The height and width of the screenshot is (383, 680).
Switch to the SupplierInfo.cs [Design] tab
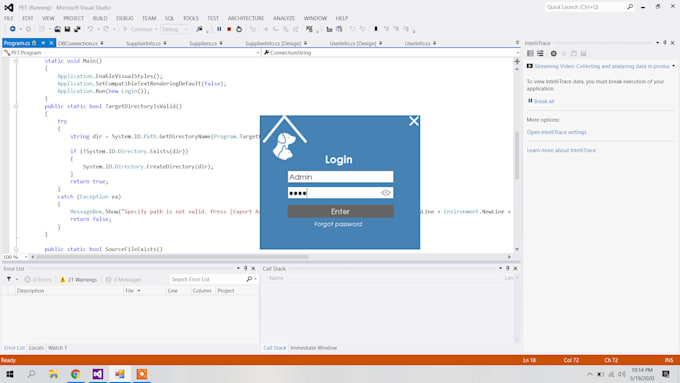click(273, 43)
